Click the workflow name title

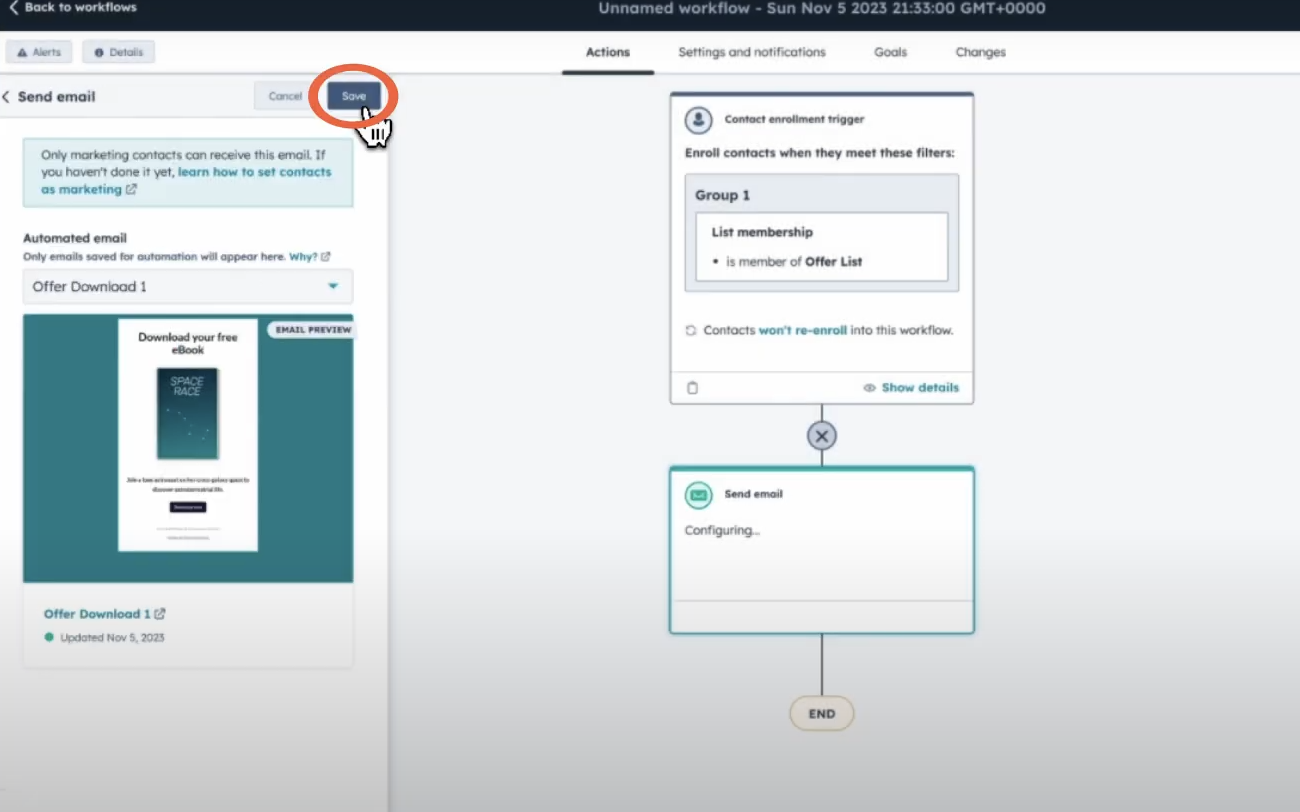(822, 8)
